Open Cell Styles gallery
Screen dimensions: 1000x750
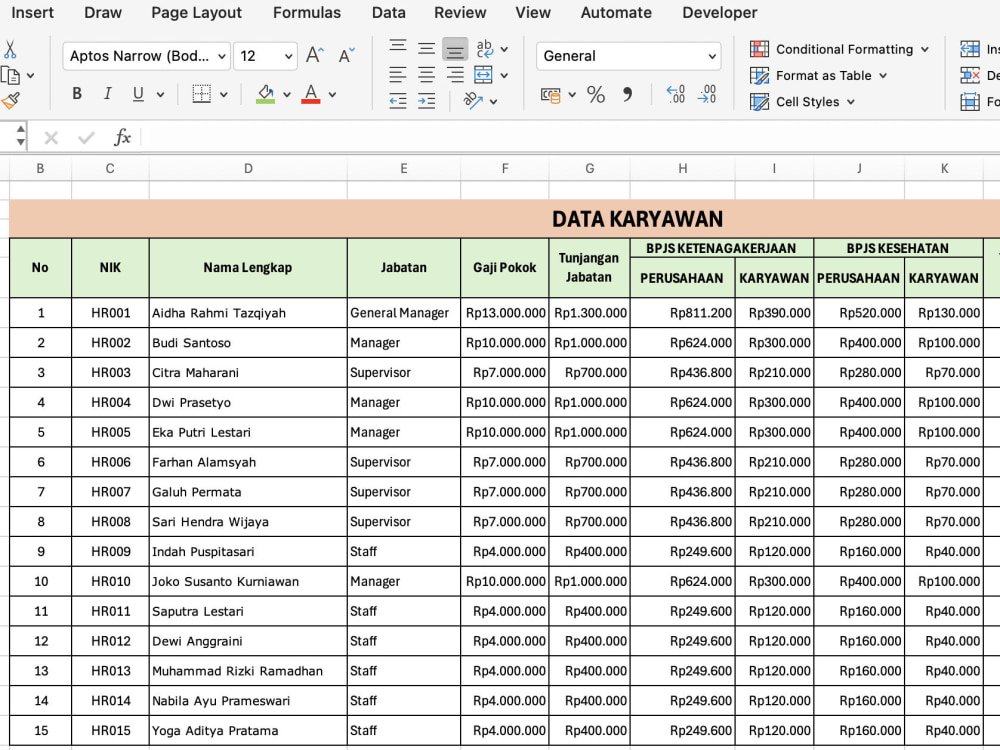pos(802,101)
